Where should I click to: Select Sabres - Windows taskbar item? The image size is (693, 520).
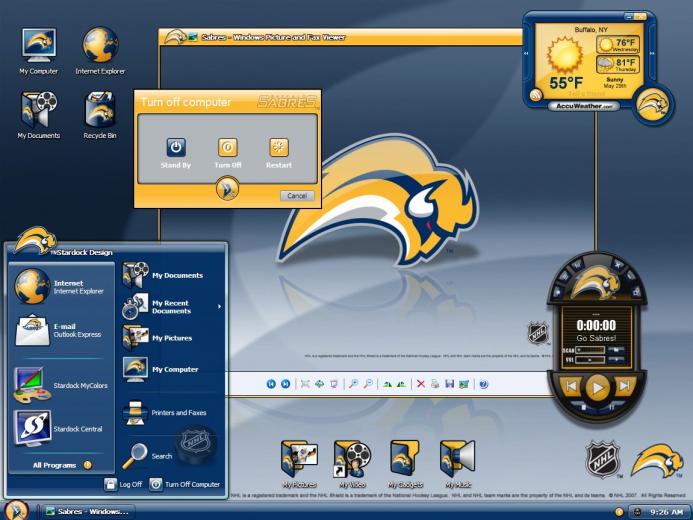point(88,512)
